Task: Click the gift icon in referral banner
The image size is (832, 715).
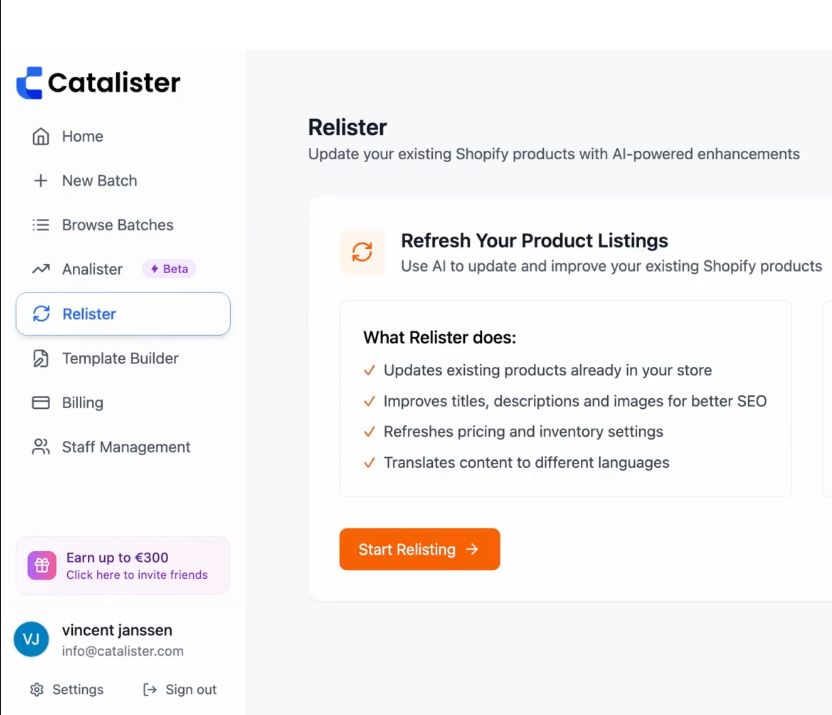Action: [42, 566]
